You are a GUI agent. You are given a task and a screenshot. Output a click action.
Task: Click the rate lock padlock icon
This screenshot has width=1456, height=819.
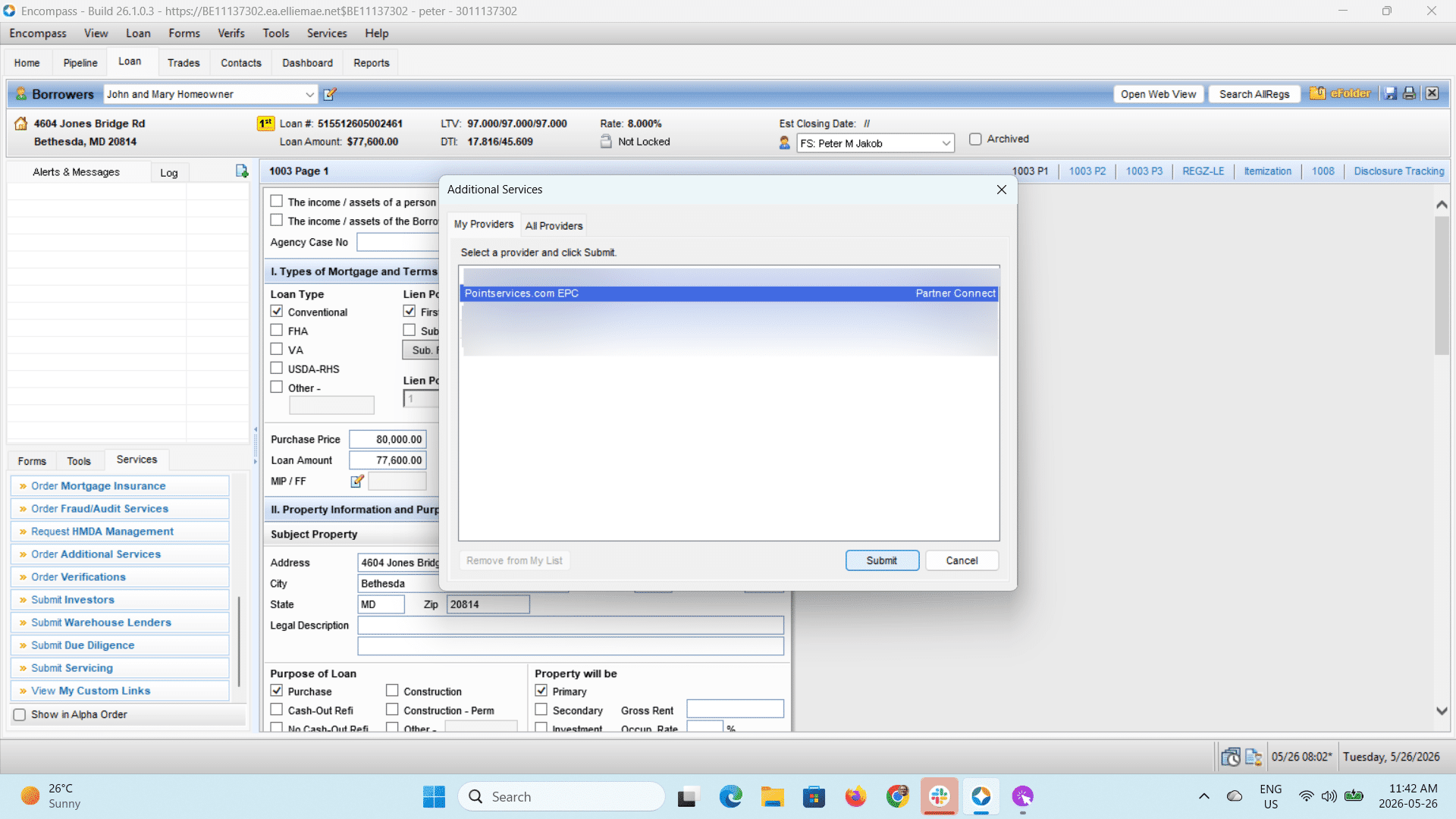[606, 142]
